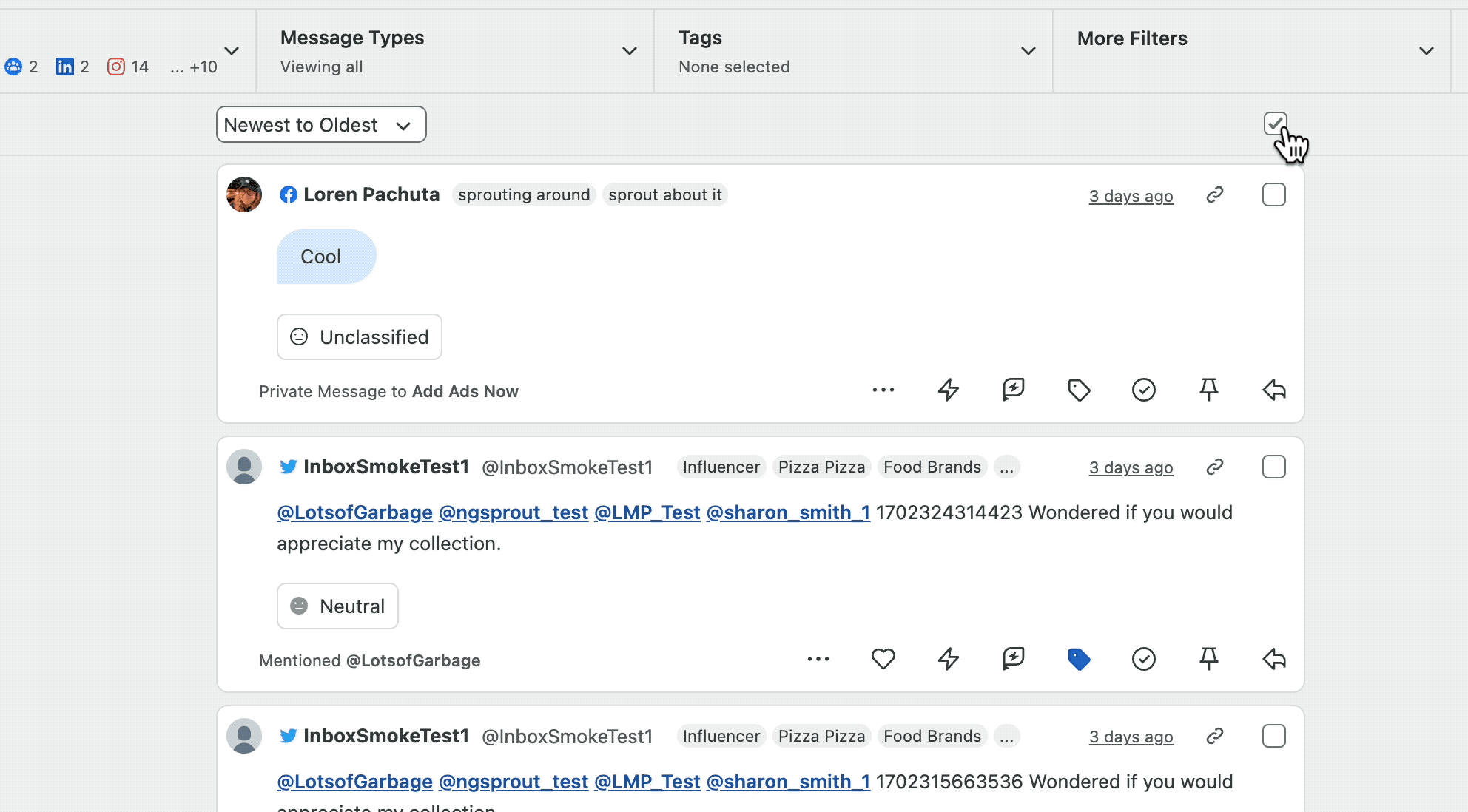Image resolution: width=1468 pixels, height=812 pixels.
Task: Click Influencer tag on tweet 1702315663536
Action: 721,736
